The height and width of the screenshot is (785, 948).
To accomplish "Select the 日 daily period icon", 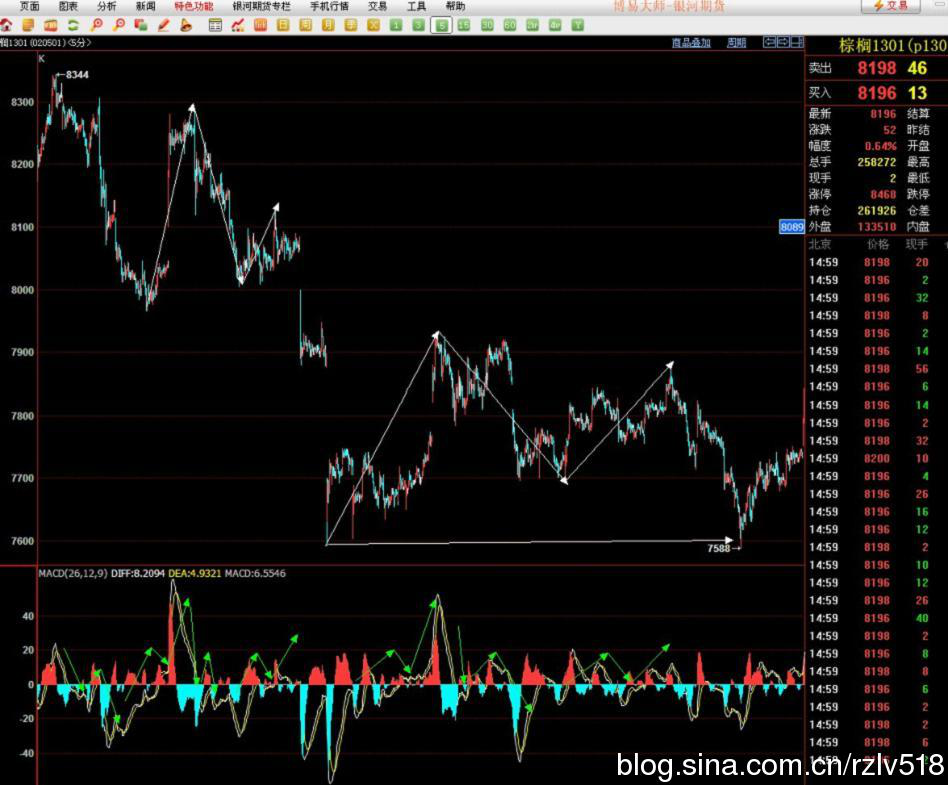I will (x=283, y=25).
